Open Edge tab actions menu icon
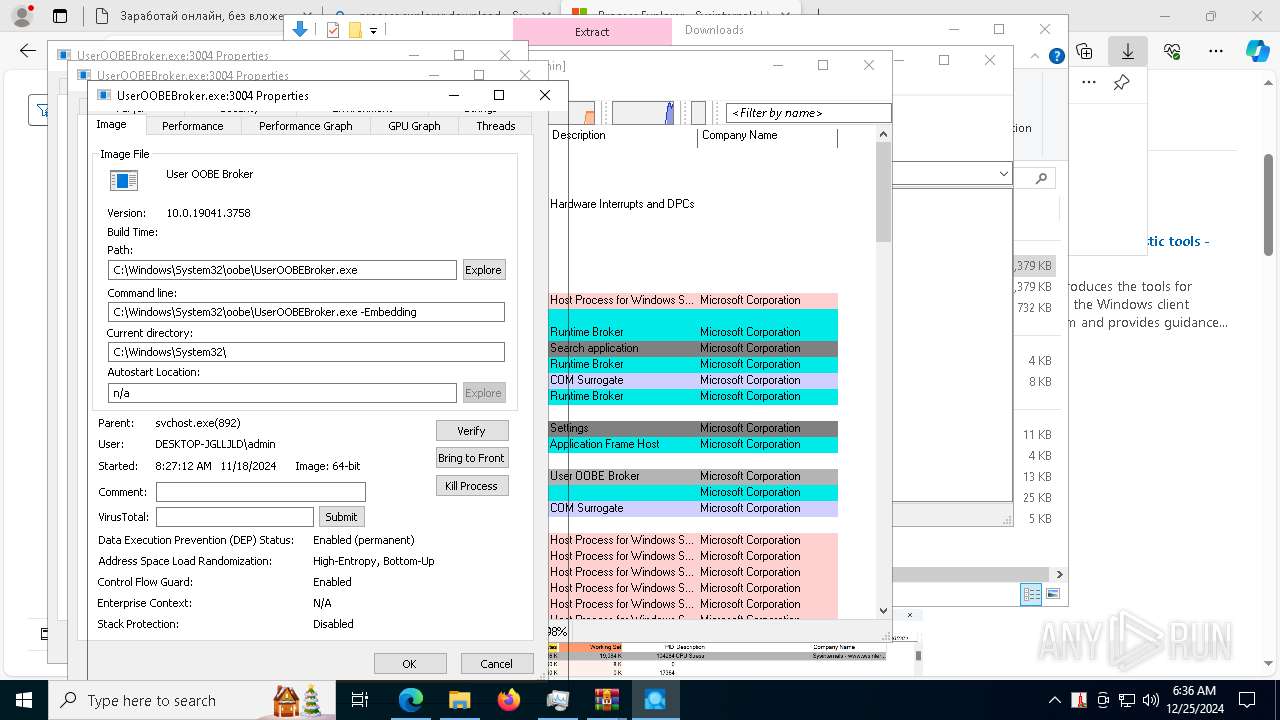 tap(60, 17)
